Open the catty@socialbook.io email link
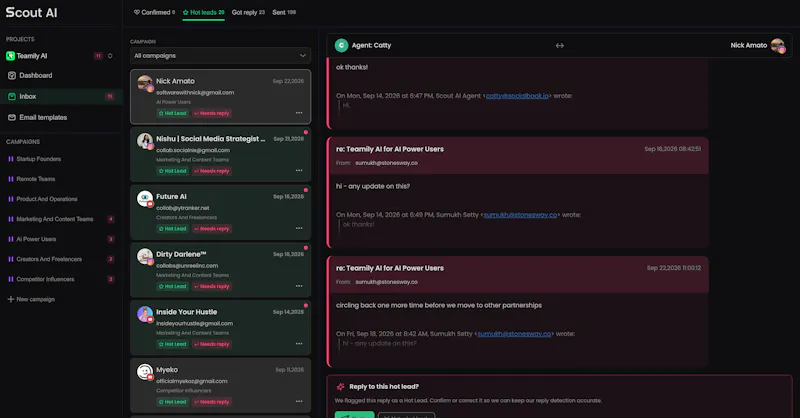The width and height of the screenshot is (800, 418). tap(517, 96)
